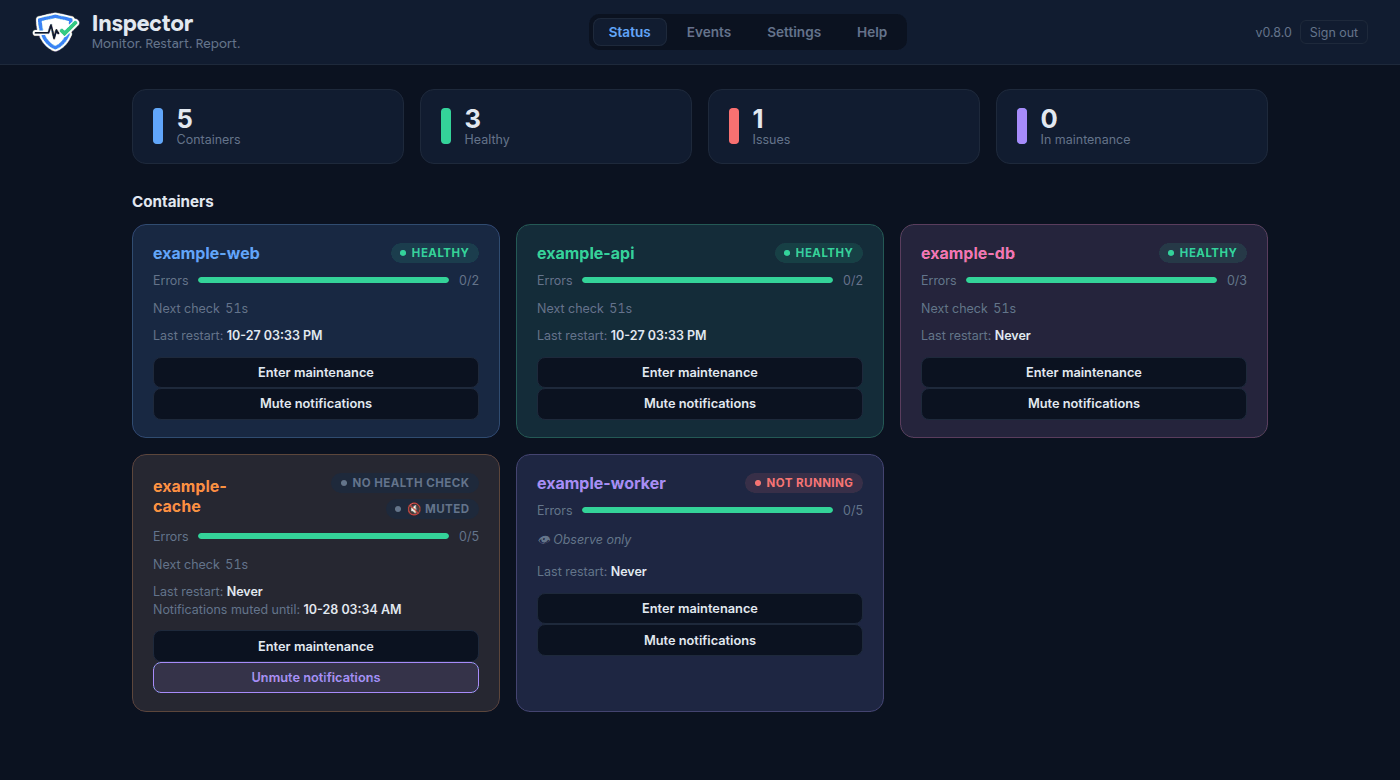The image size is (1400, 780).
Task: Click the example-cache errors progress bar
Action: 324,536
